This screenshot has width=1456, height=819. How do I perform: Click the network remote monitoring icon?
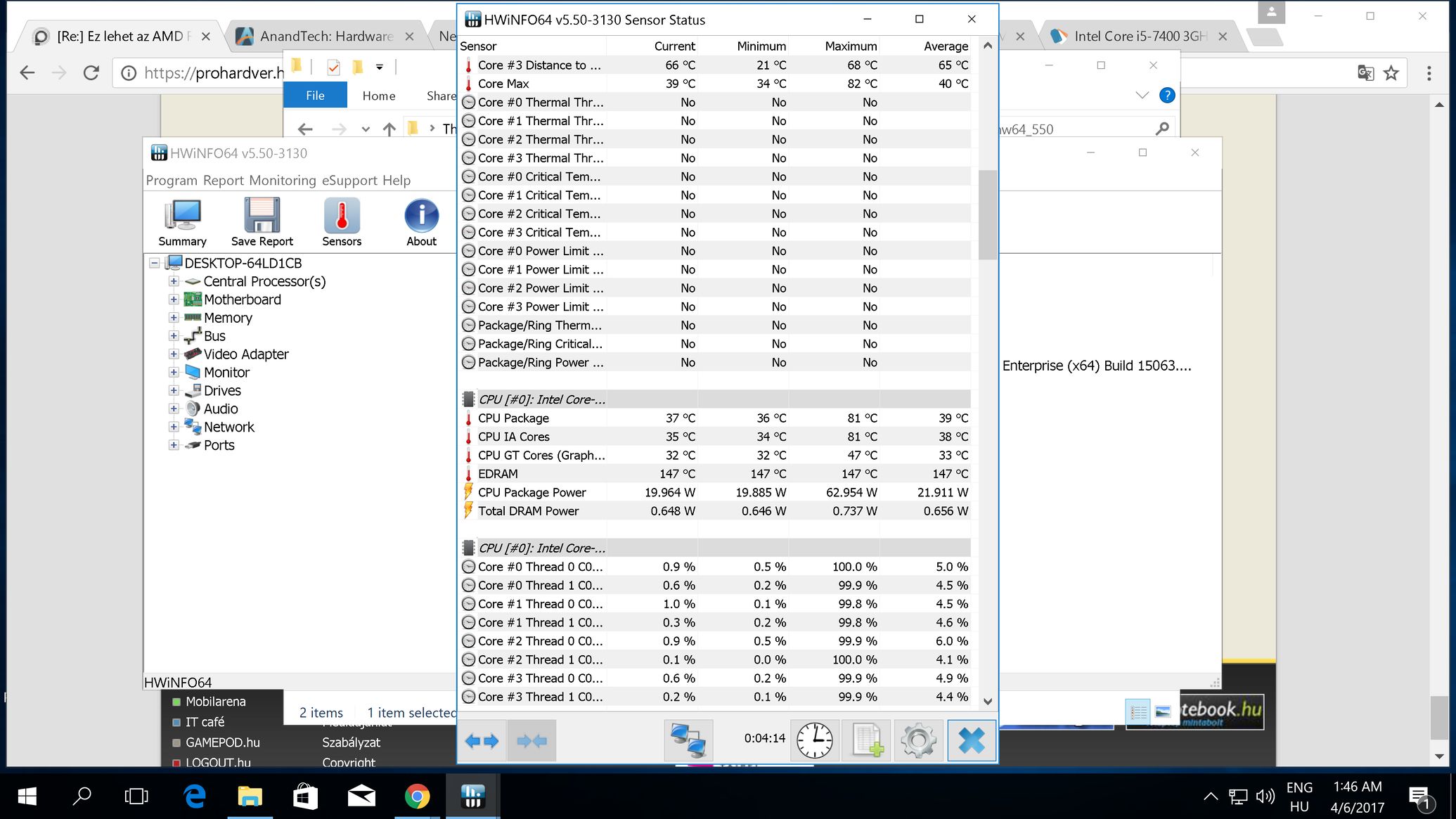[x=688, y=740]
